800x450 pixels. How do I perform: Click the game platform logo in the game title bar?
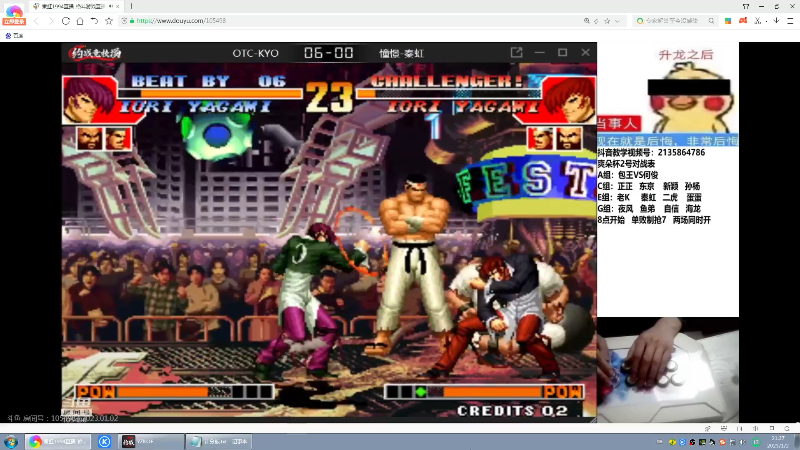(95, 53)
